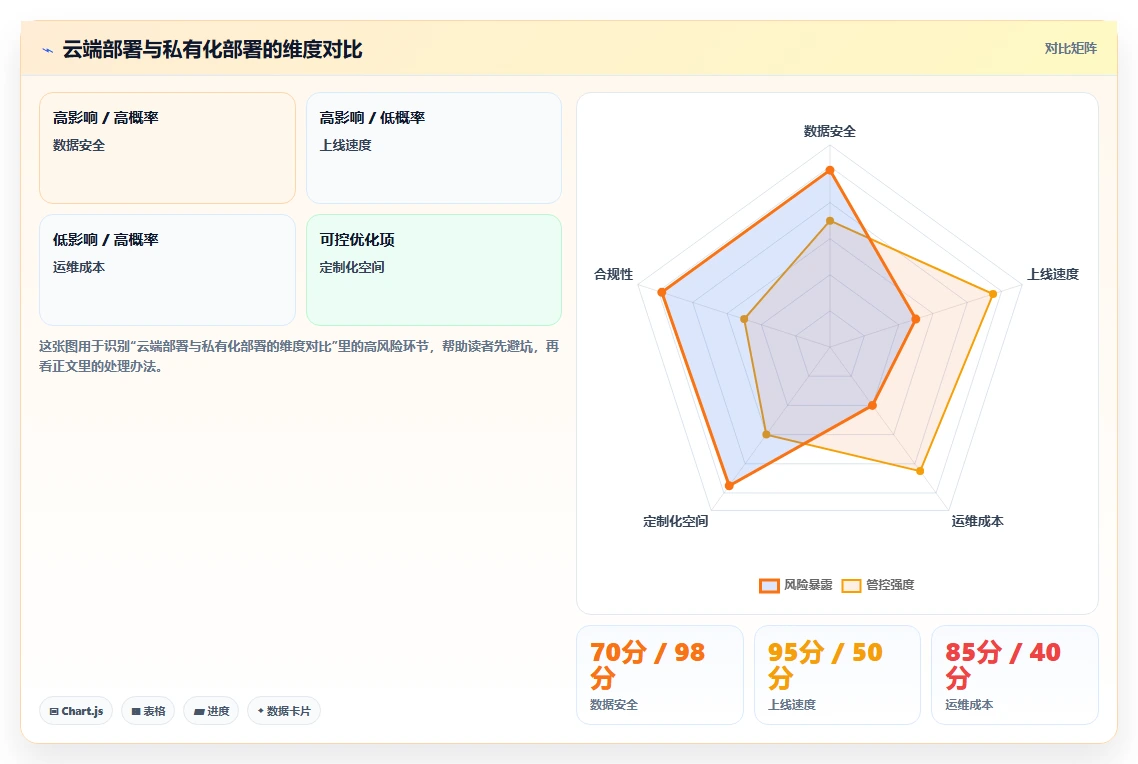Click the 70分 / 98分 数据安全 card
The image size is (1138, 764).
click(660, 675)
